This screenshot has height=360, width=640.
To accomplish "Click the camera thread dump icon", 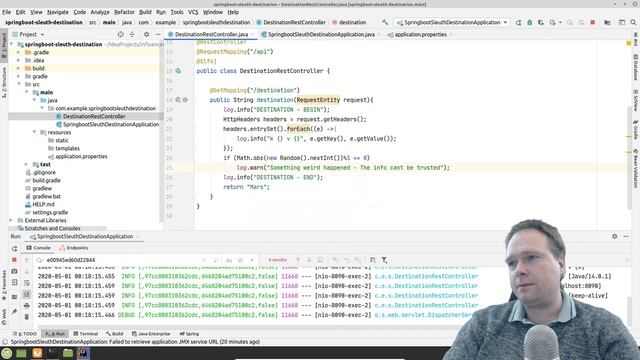I will tap(14, 271).
